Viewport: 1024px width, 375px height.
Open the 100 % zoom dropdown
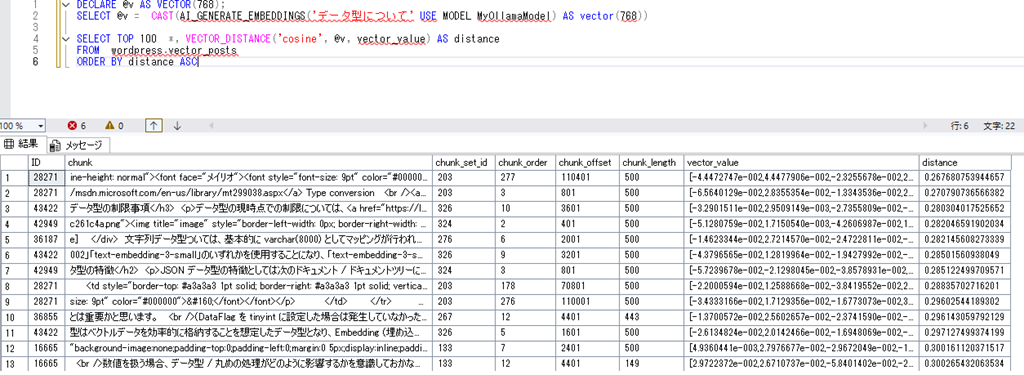click(x=41, y=125)
